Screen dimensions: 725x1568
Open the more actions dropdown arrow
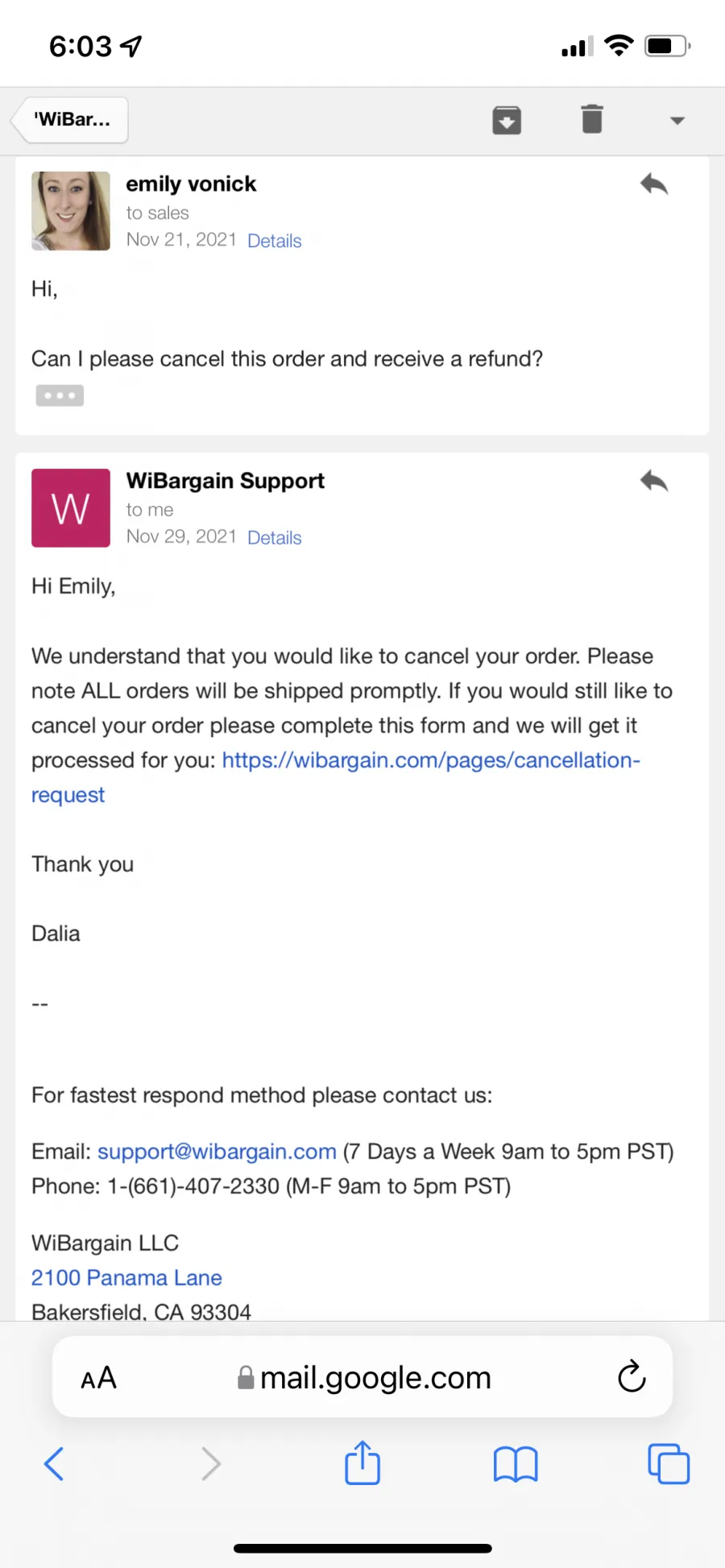[677, 121]
